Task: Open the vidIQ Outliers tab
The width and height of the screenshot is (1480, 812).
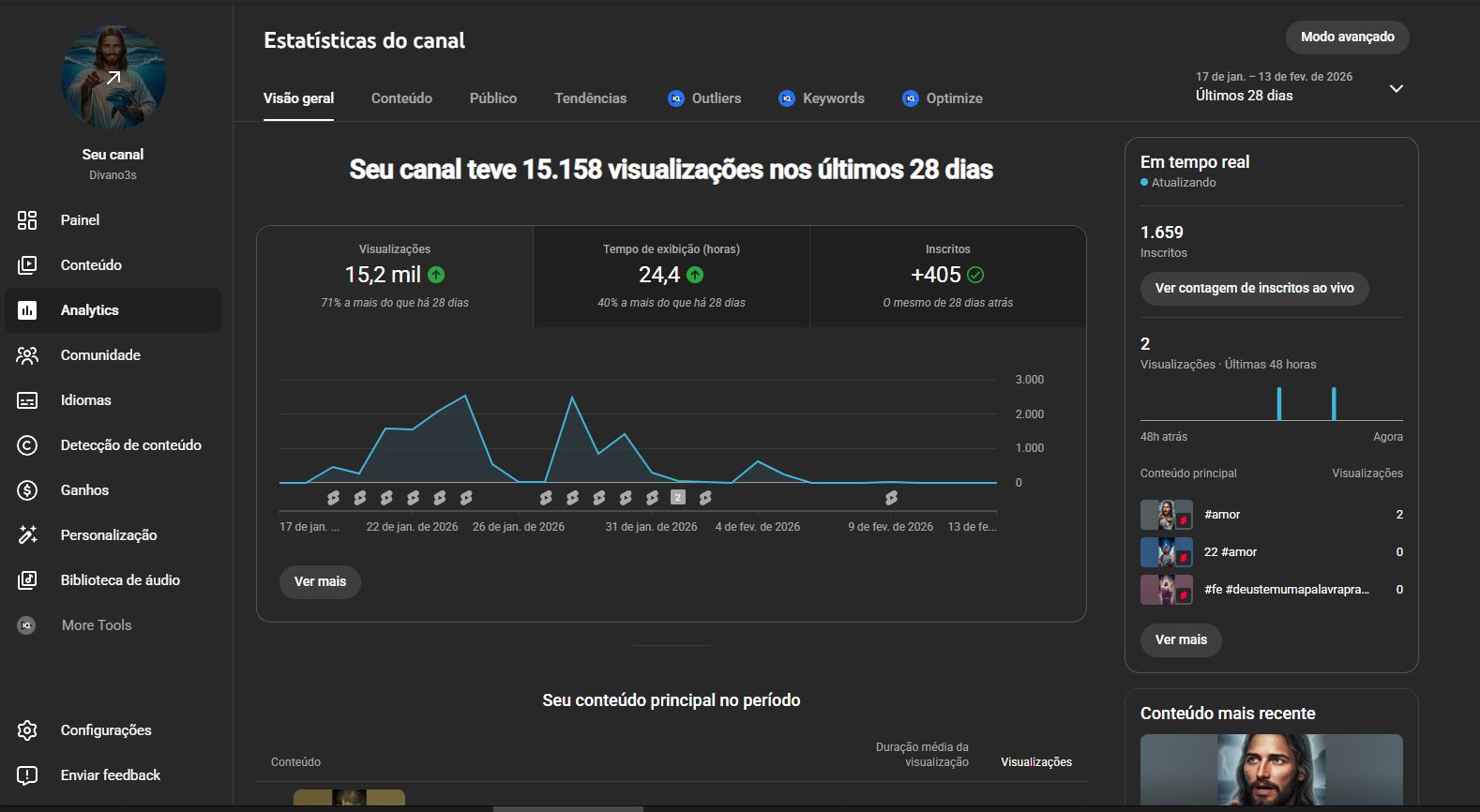Action: (704, 98)
